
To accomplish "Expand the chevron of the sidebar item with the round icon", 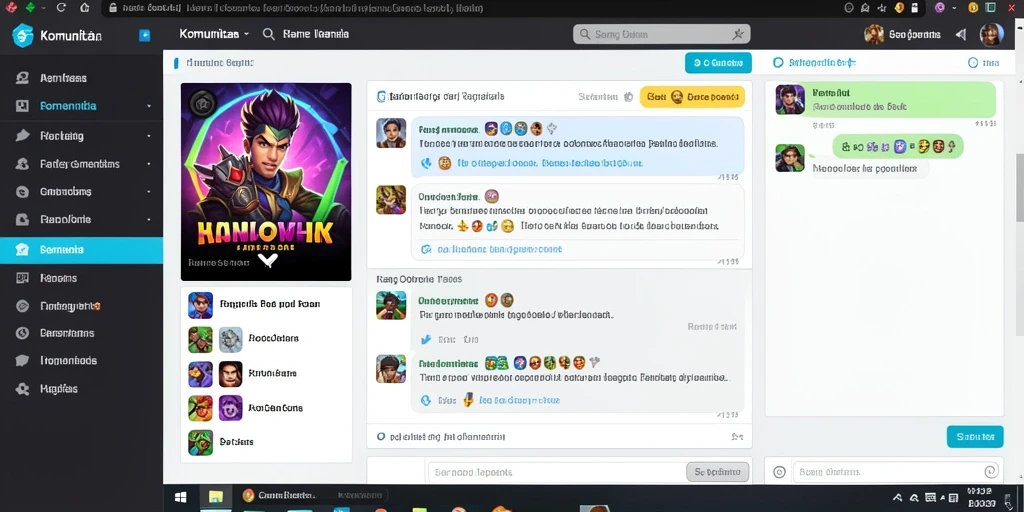I will coord(149,192).
